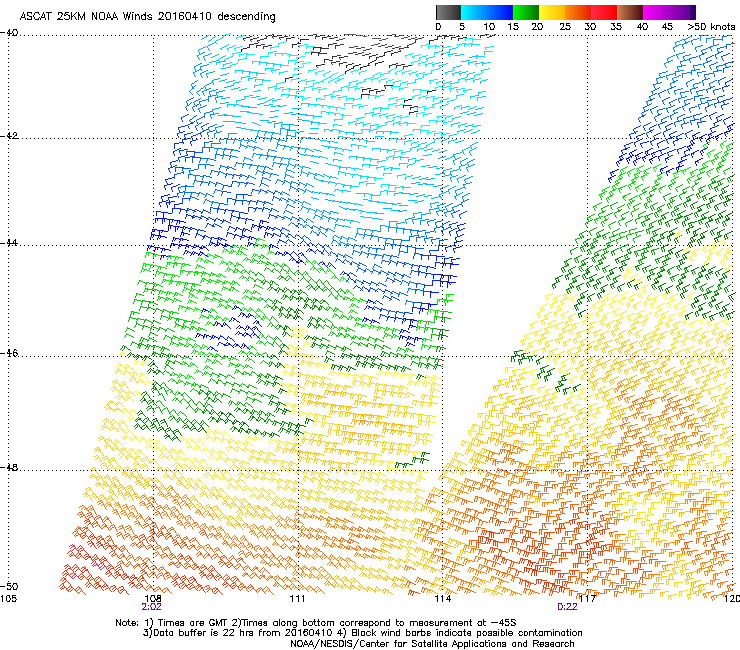Click the legend number '40' under the color bar

click(642, 27)
